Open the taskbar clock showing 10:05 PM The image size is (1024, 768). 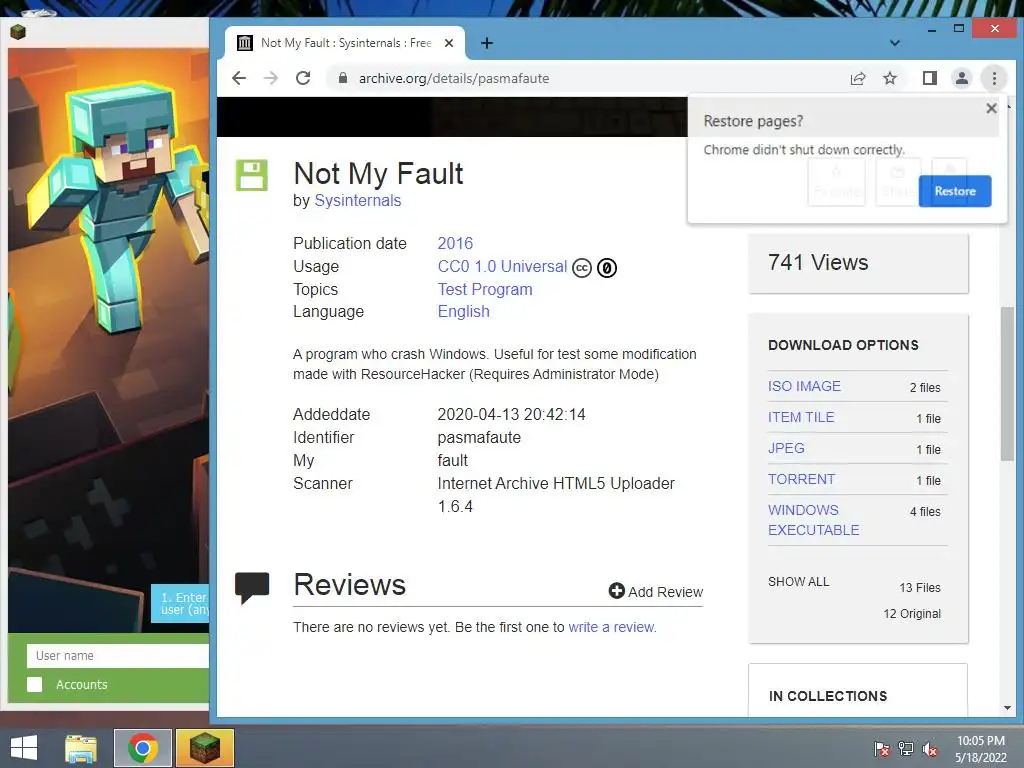tap(981, 749)
